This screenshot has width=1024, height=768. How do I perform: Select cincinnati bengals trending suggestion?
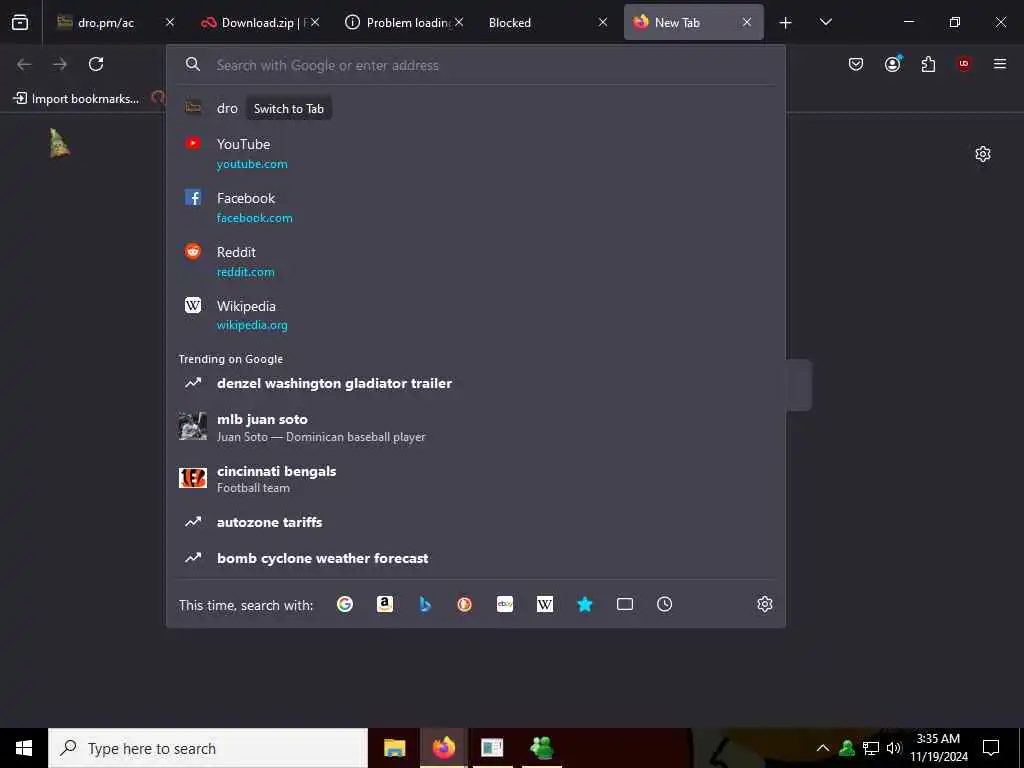point(475,479)
